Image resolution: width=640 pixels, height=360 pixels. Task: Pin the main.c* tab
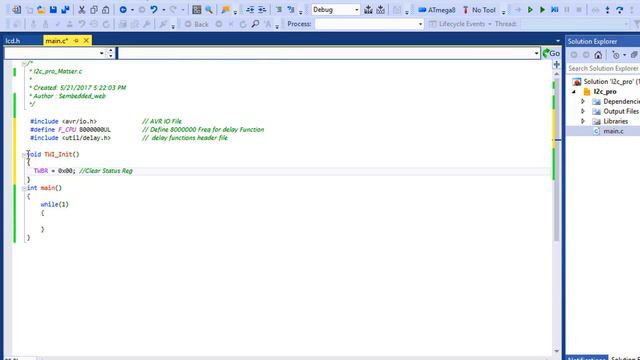(76, 41)
